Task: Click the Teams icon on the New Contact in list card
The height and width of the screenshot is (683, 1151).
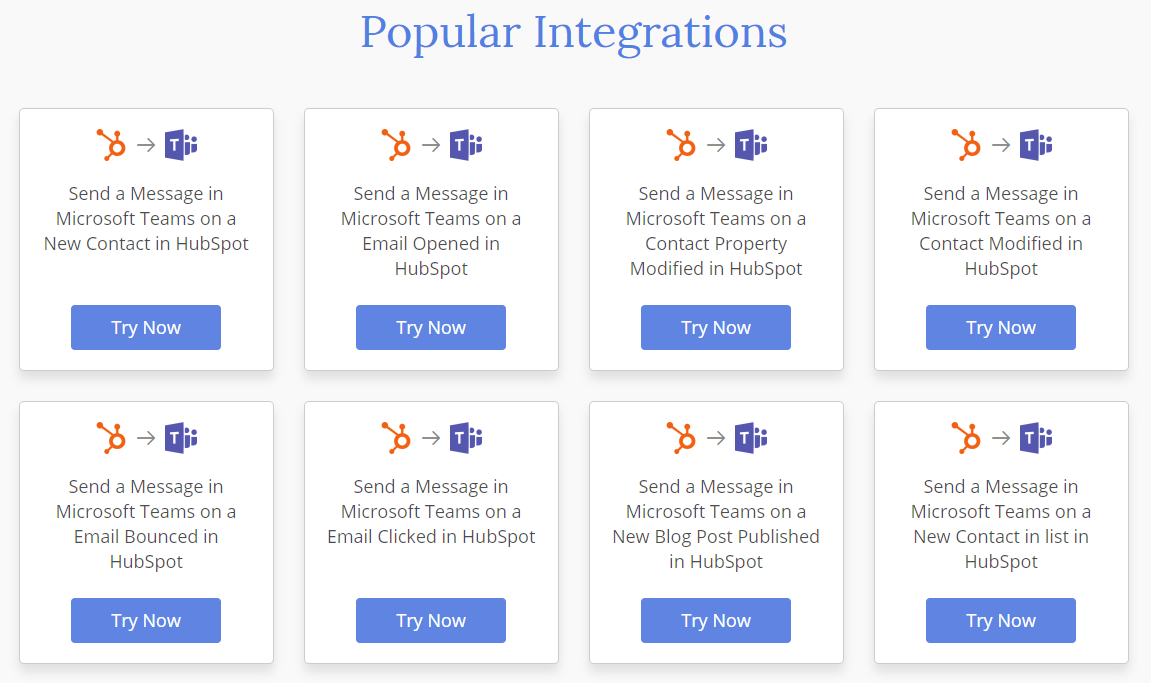Action: click(1035, 437)
